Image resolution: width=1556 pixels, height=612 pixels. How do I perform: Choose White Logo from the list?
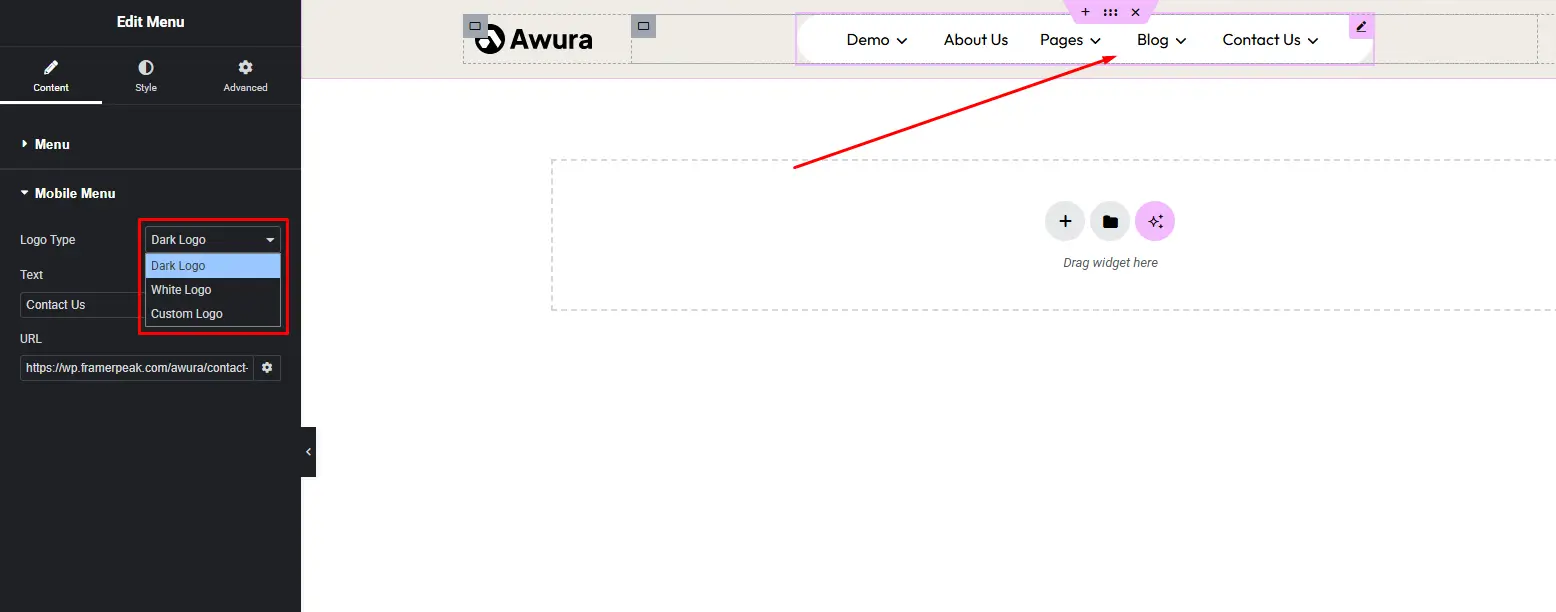click(213, 290)
